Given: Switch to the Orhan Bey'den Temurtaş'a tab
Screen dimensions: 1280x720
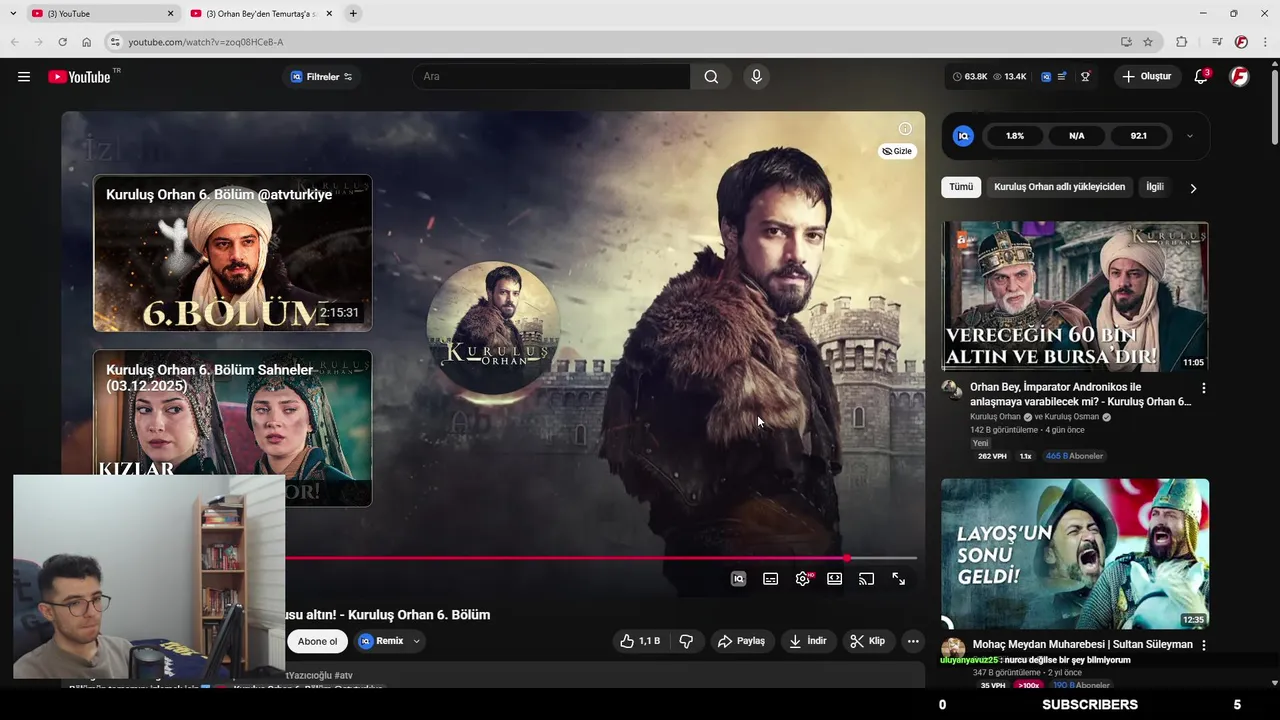Looking at the screenshot, I should click(x=260, y=14).
